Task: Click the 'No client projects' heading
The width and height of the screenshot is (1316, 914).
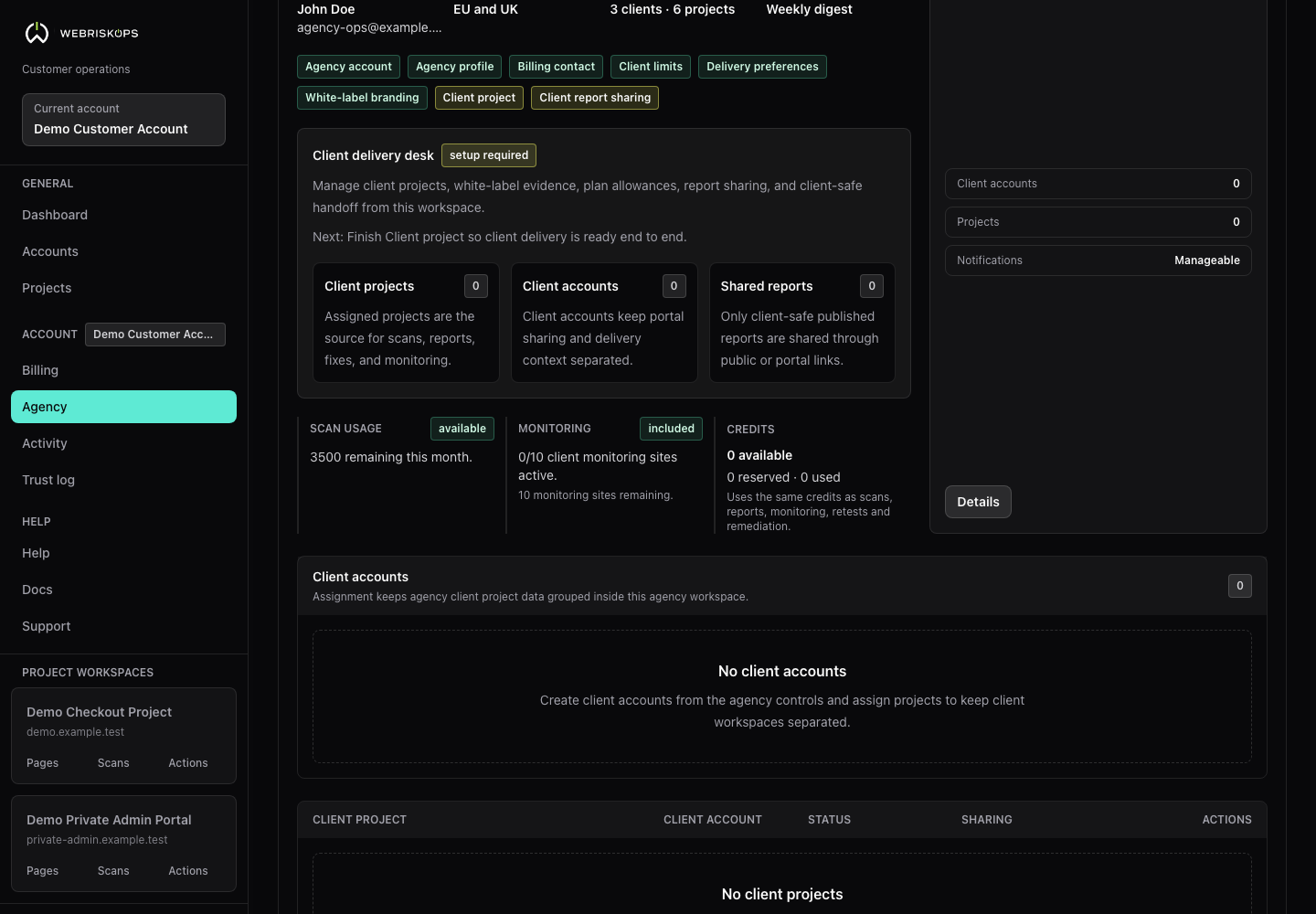Action: 782,894
